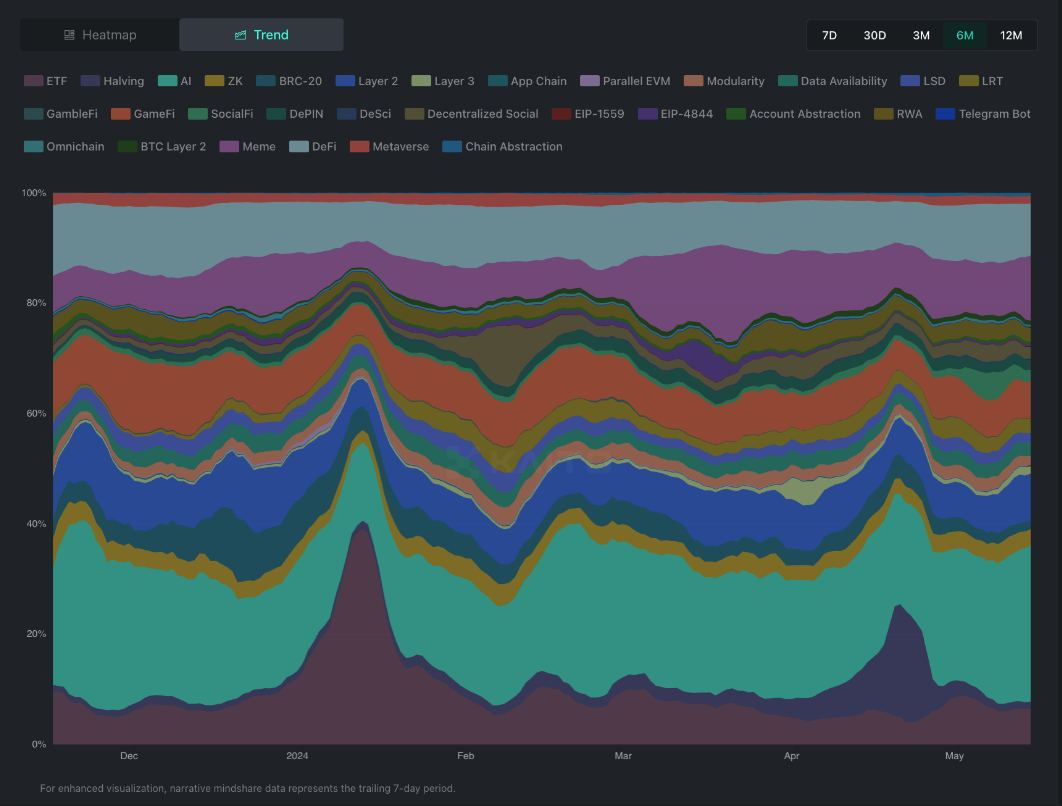Choose the 12M time range

pyautogui.click(x=1011, y=35)
